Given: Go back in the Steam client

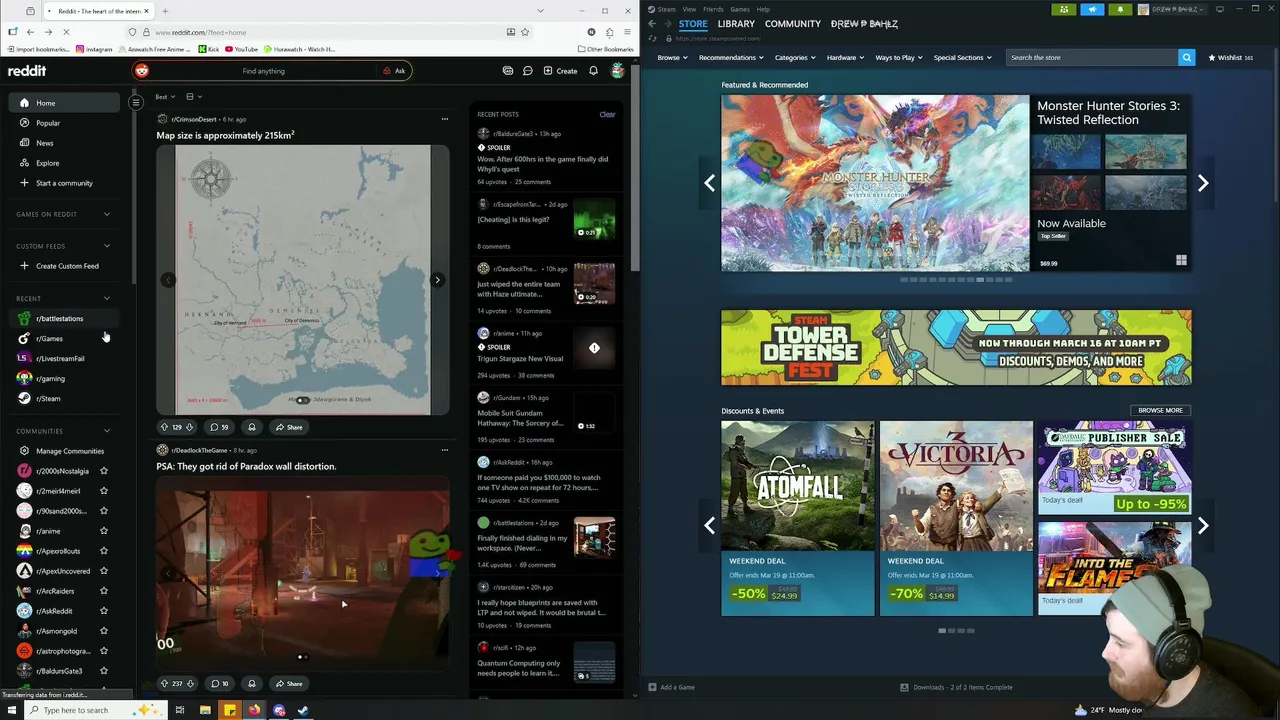Looking at the screenshot, I should pos(652,24).
